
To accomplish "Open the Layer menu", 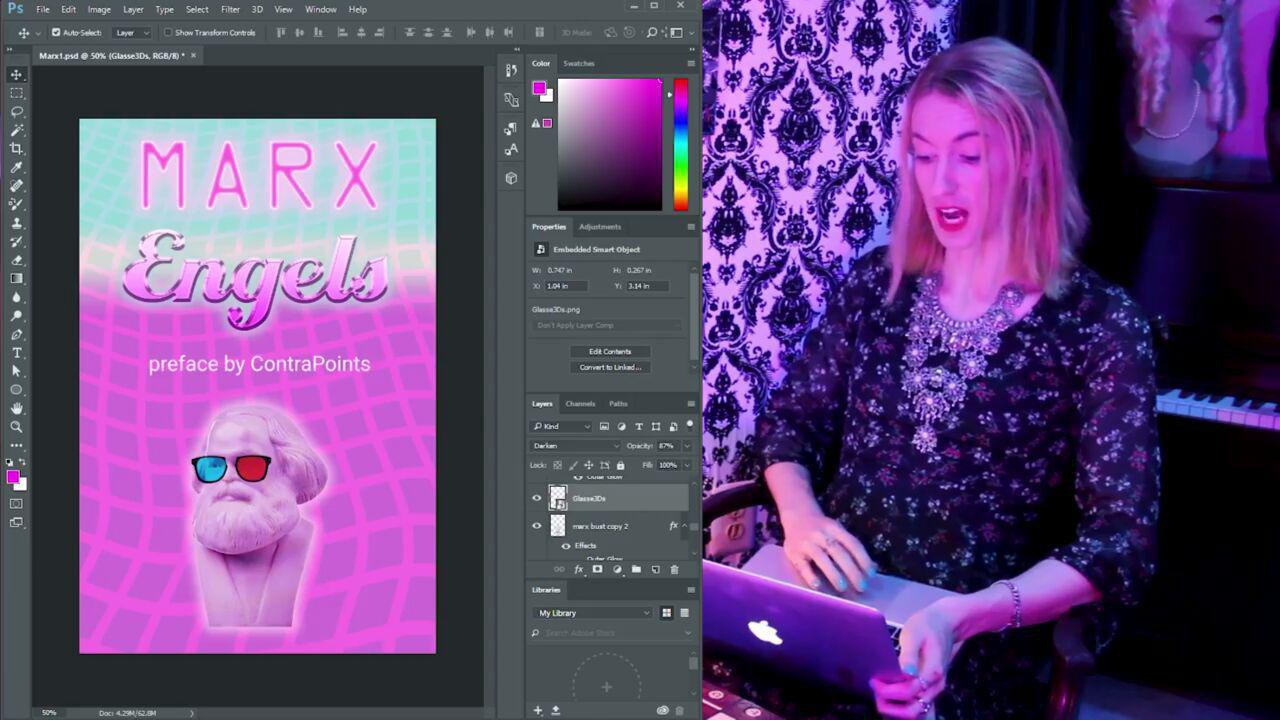I will (x=133, y=9).
